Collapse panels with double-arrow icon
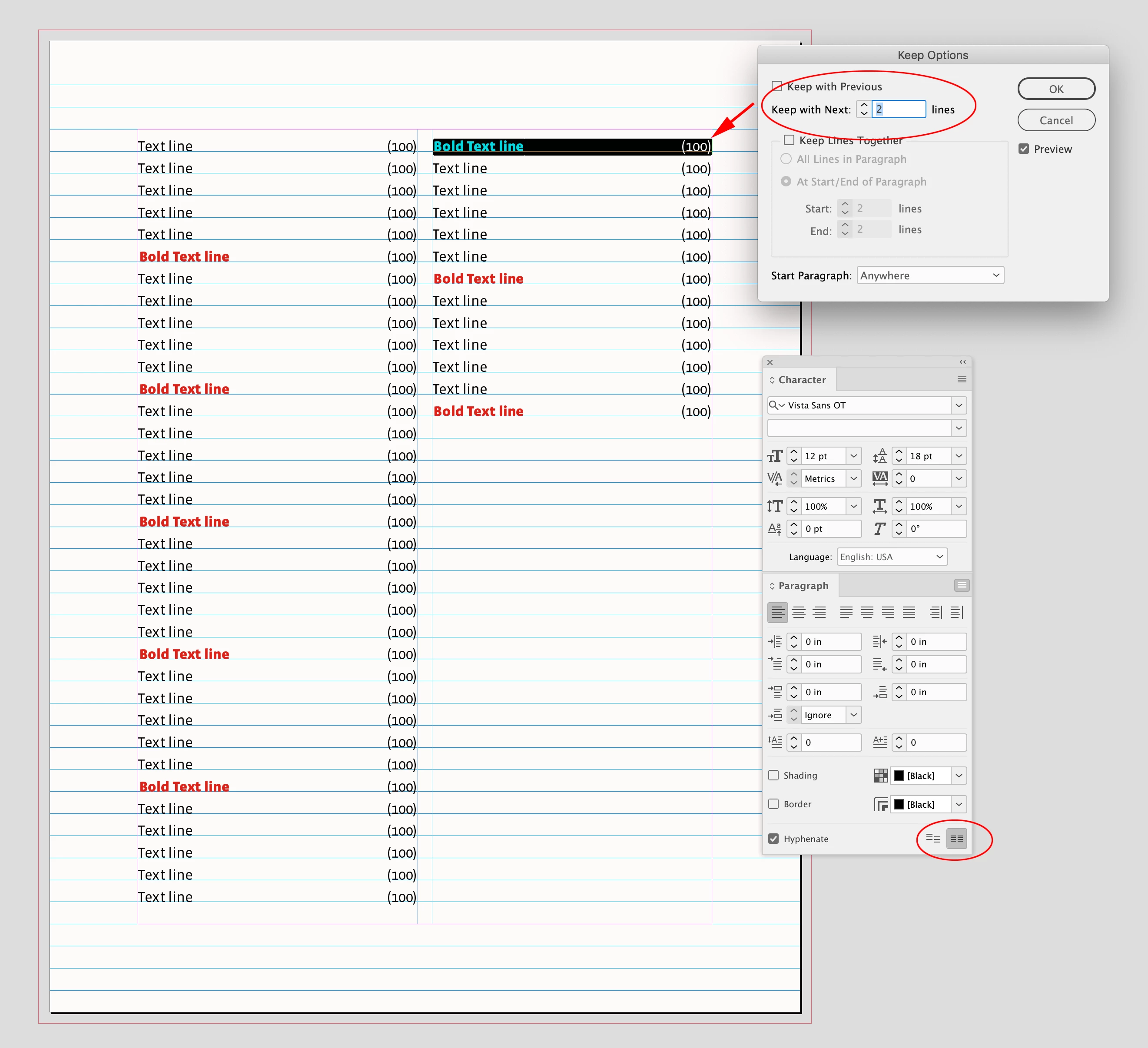Image resolution: width=1148 pixels, height=1048 pixels. pyautogui.click(x=962, y=362)
